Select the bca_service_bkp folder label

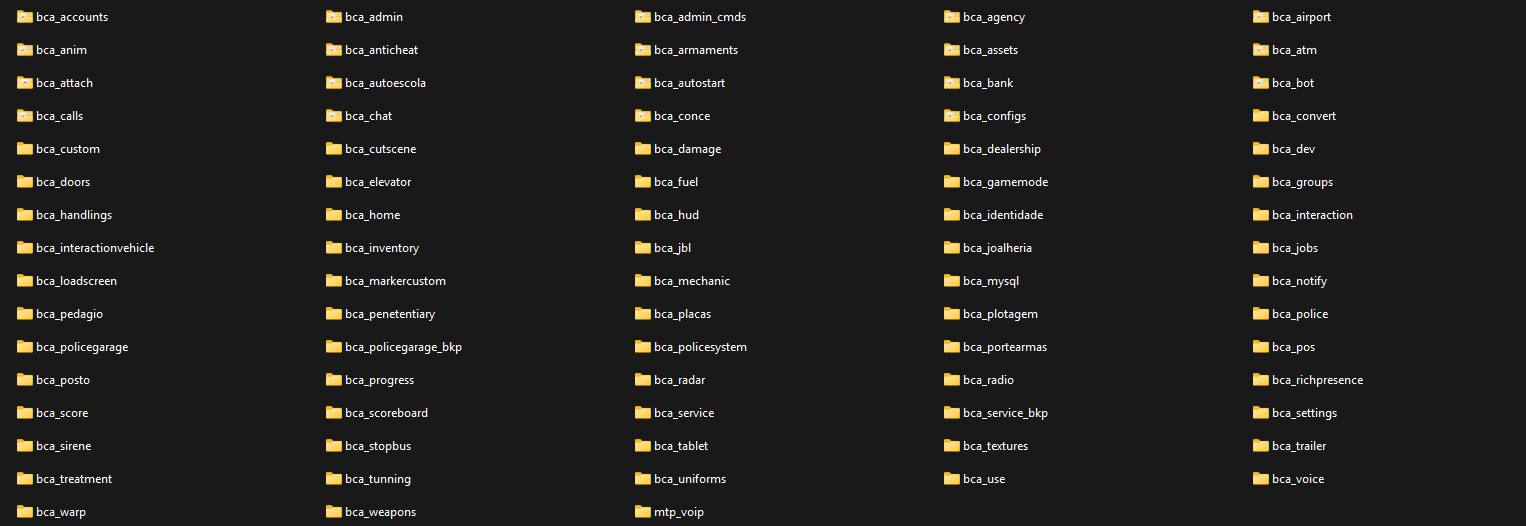point(1005,413)
